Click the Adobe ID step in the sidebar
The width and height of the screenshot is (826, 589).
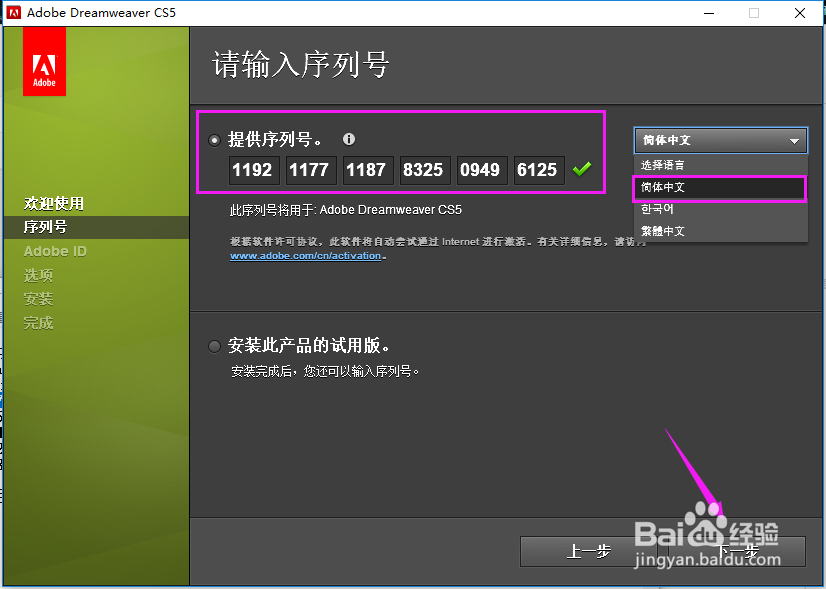click(x=55, y=251)
